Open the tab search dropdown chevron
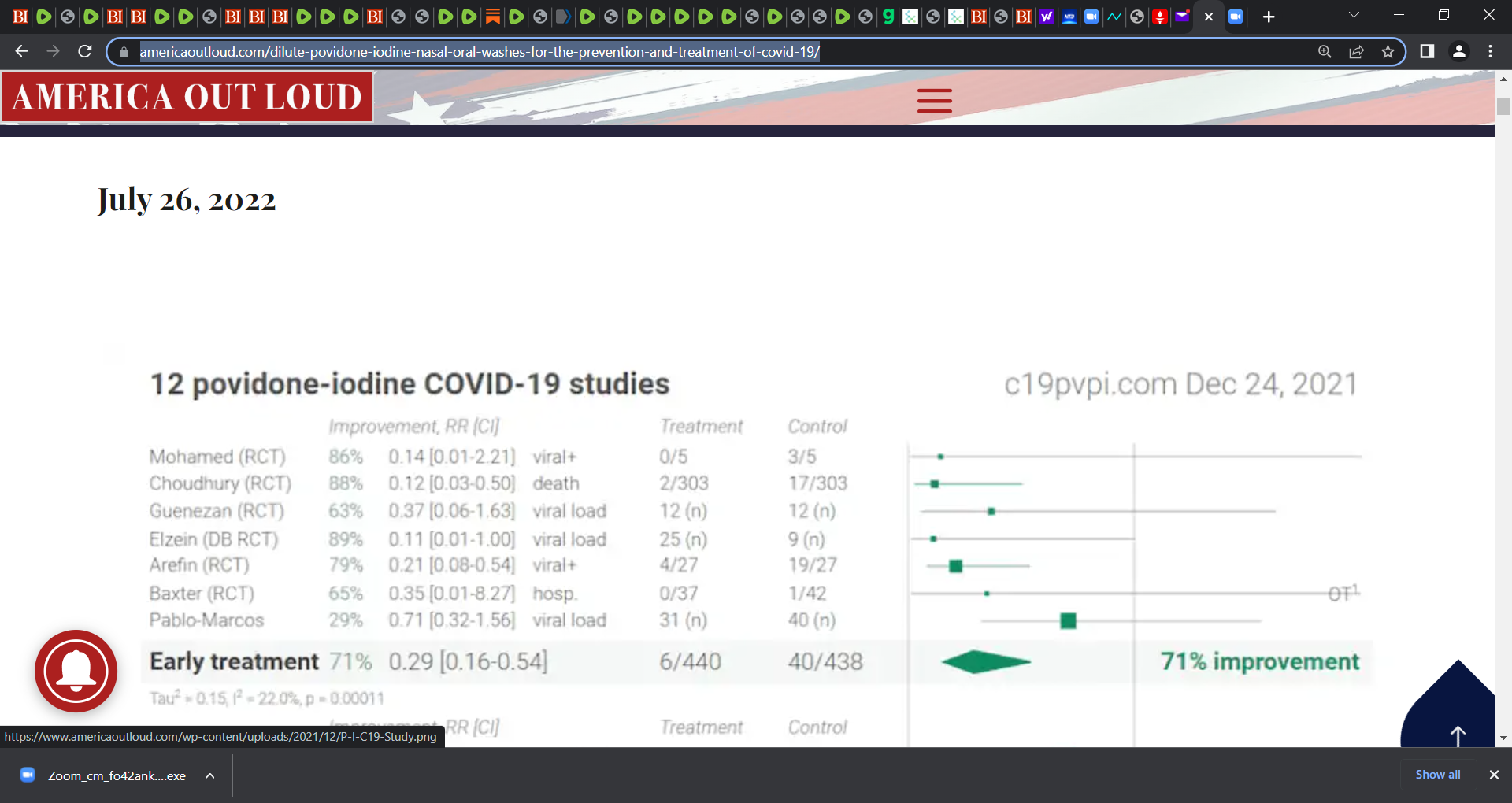This screenshot has height=803, width=1512. 1354,15
